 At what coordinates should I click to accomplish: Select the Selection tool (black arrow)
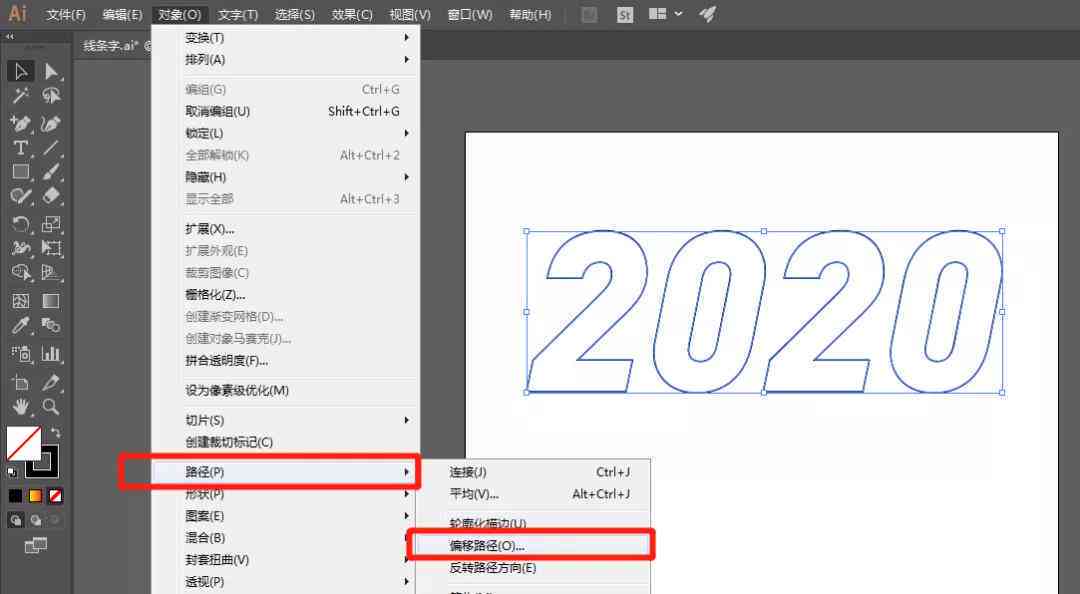(21, 71)
